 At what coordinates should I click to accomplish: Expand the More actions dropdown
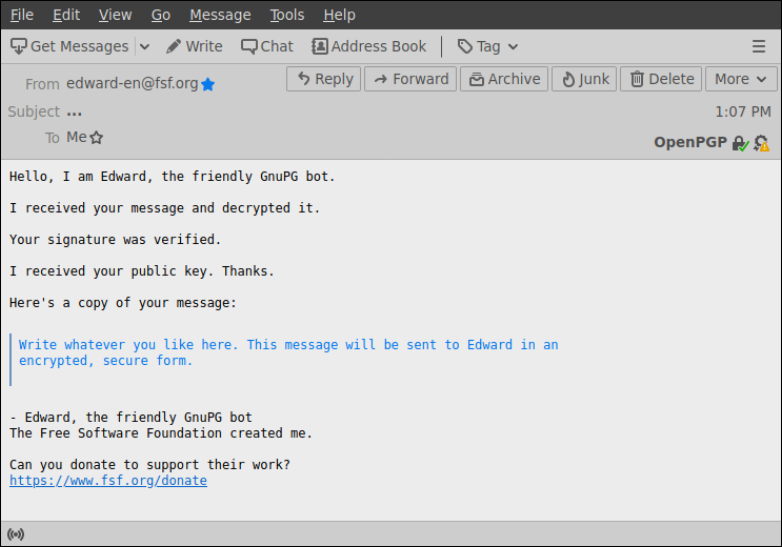click(x=741, y=79)
